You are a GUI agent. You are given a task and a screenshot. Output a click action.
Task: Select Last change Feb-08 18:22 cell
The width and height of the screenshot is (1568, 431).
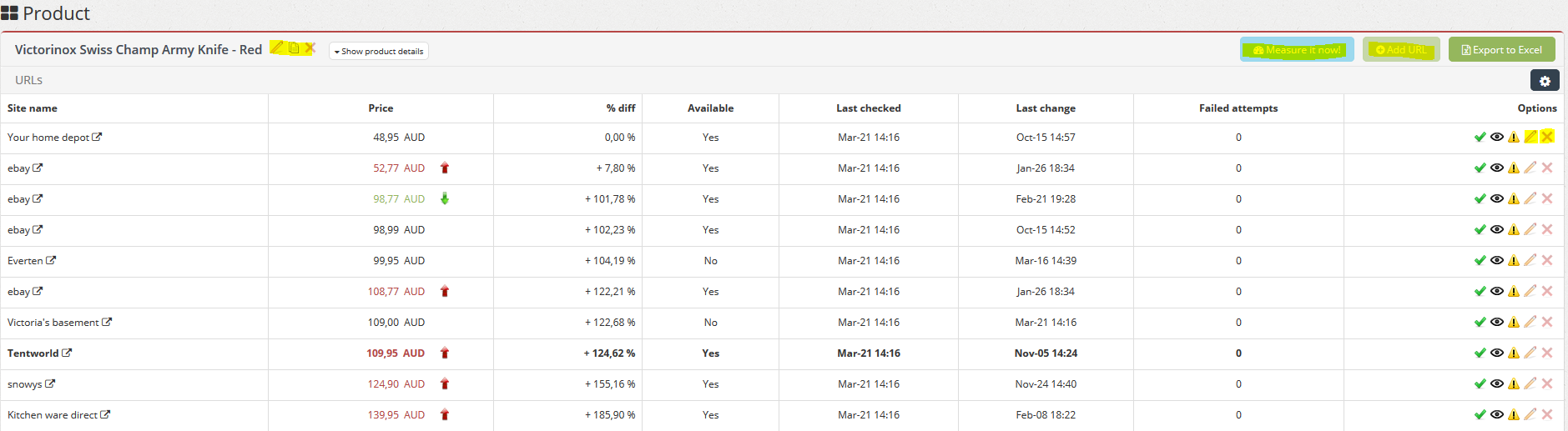(x=1046, y=415)
